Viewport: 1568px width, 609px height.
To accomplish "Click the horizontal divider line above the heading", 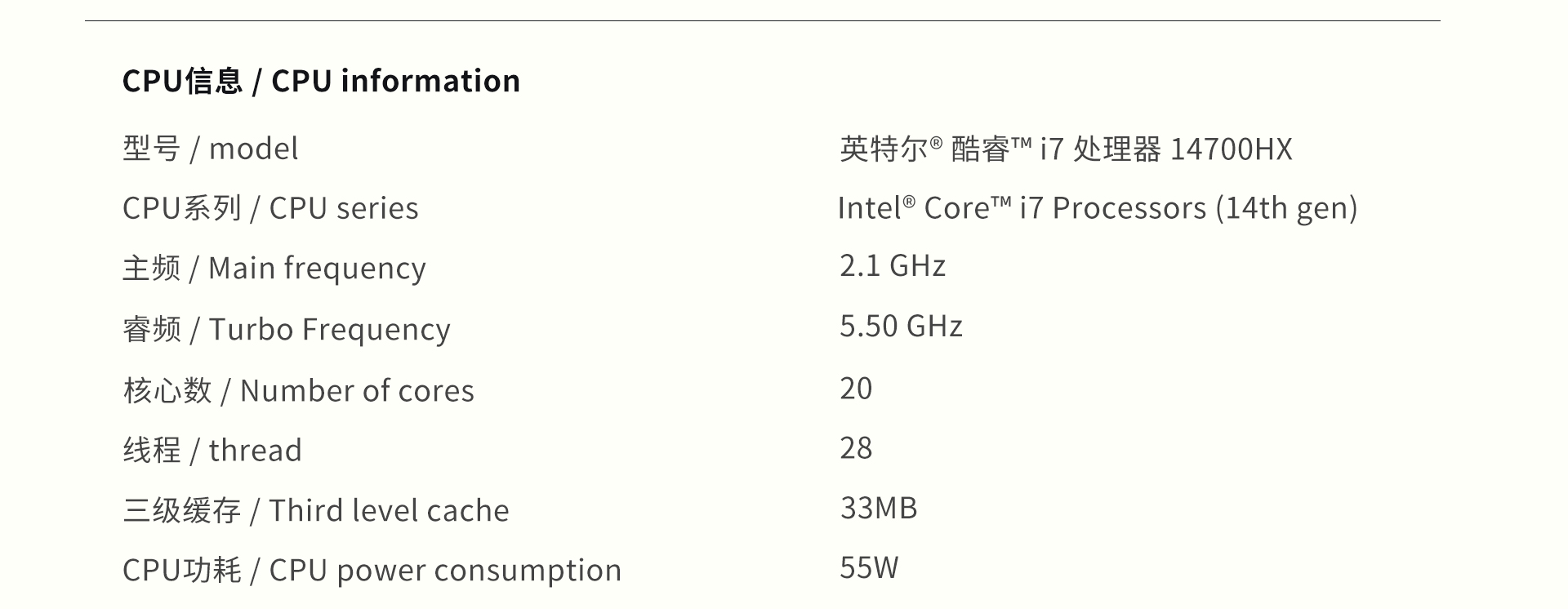I will (x=762, y=20).
